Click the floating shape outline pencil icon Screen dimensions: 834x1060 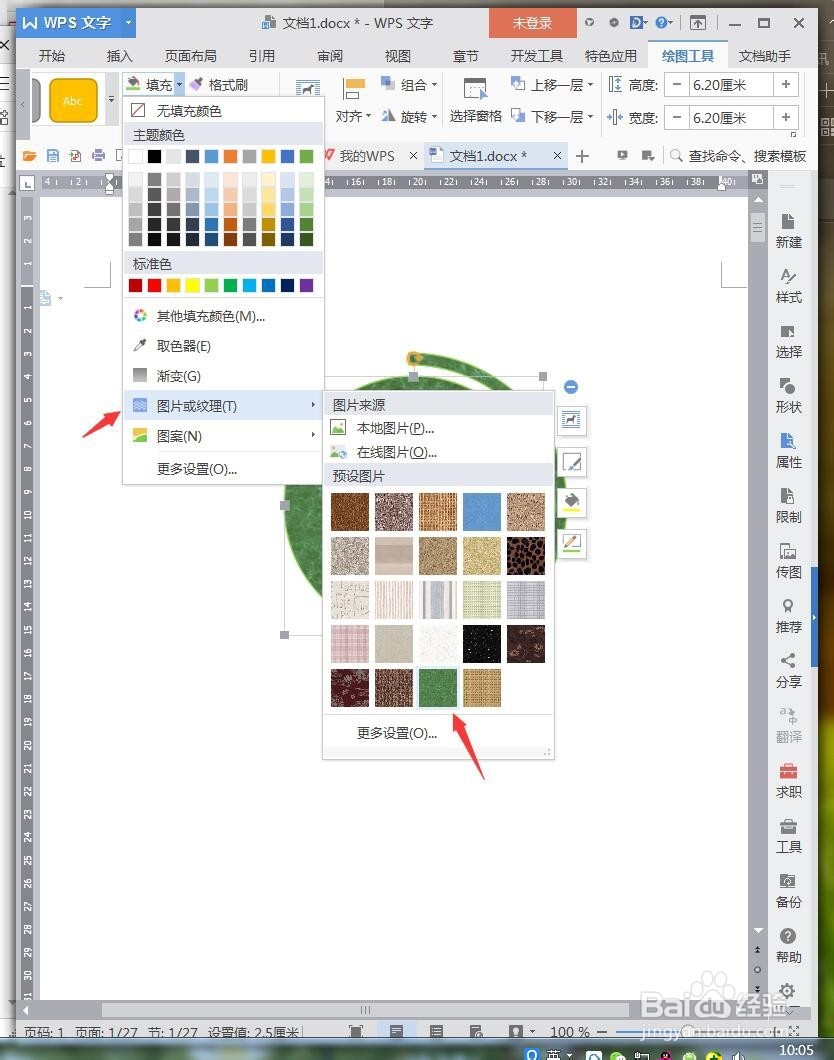(572, 543)
